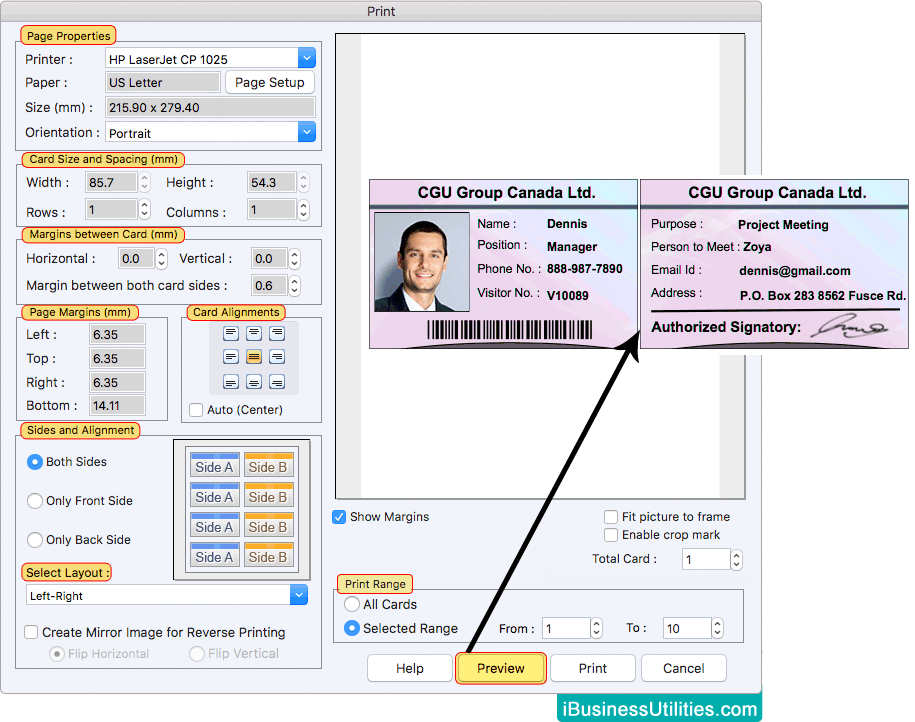The height and width of the screenshot is (722, 915).
Task: Select bottom-center card alignment icon
Action: pyautogui.click(x=254, y=382)
